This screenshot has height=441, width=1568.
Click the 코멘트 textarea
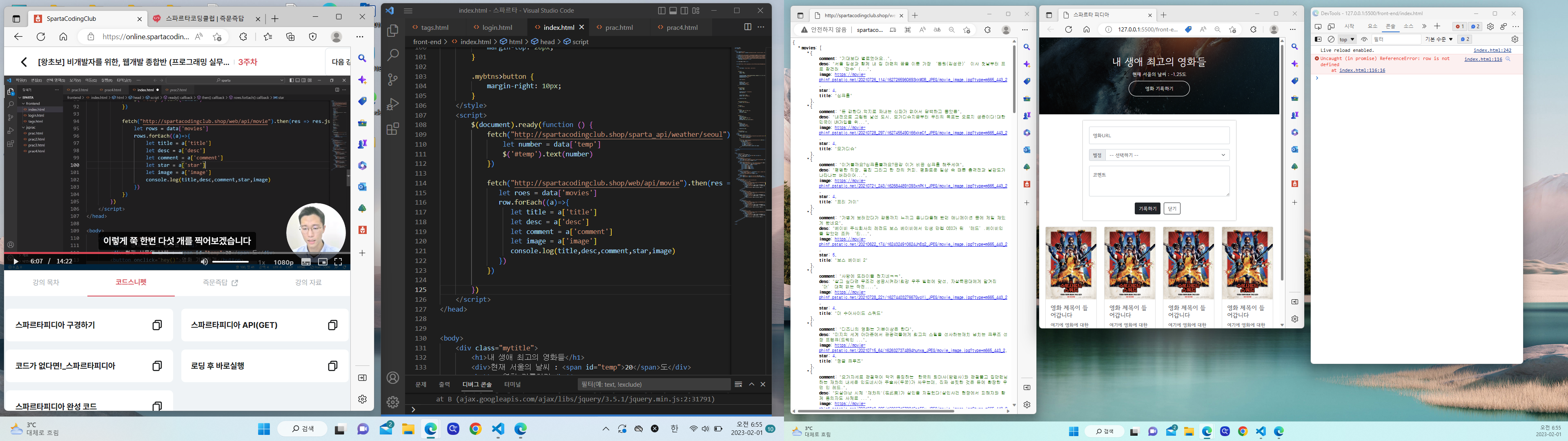coord(1159,181)
